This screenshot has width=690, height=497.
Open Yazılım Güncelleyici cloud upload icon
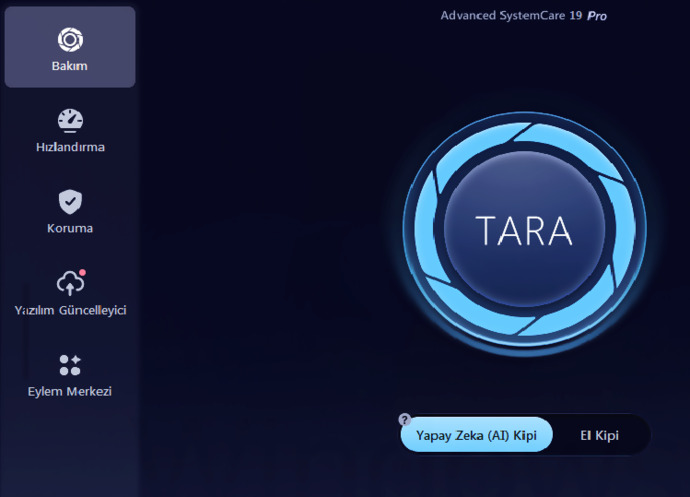tap(70, 283)
